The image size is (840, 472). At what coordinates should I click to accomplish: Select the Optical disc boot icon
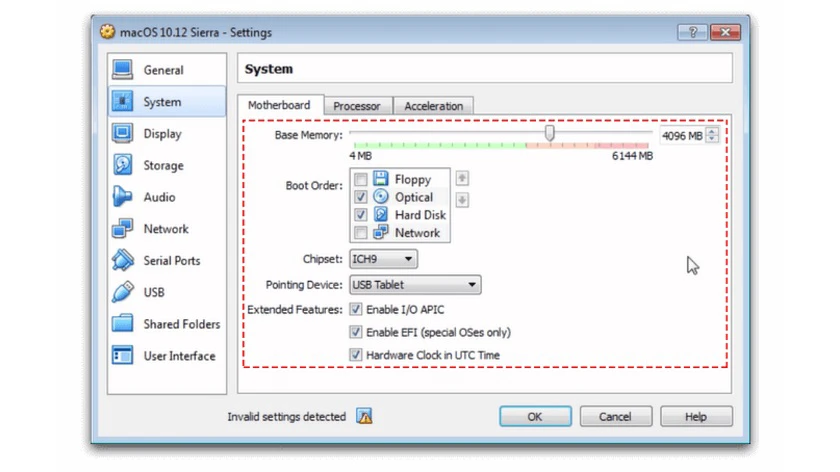tap(381, 197)
